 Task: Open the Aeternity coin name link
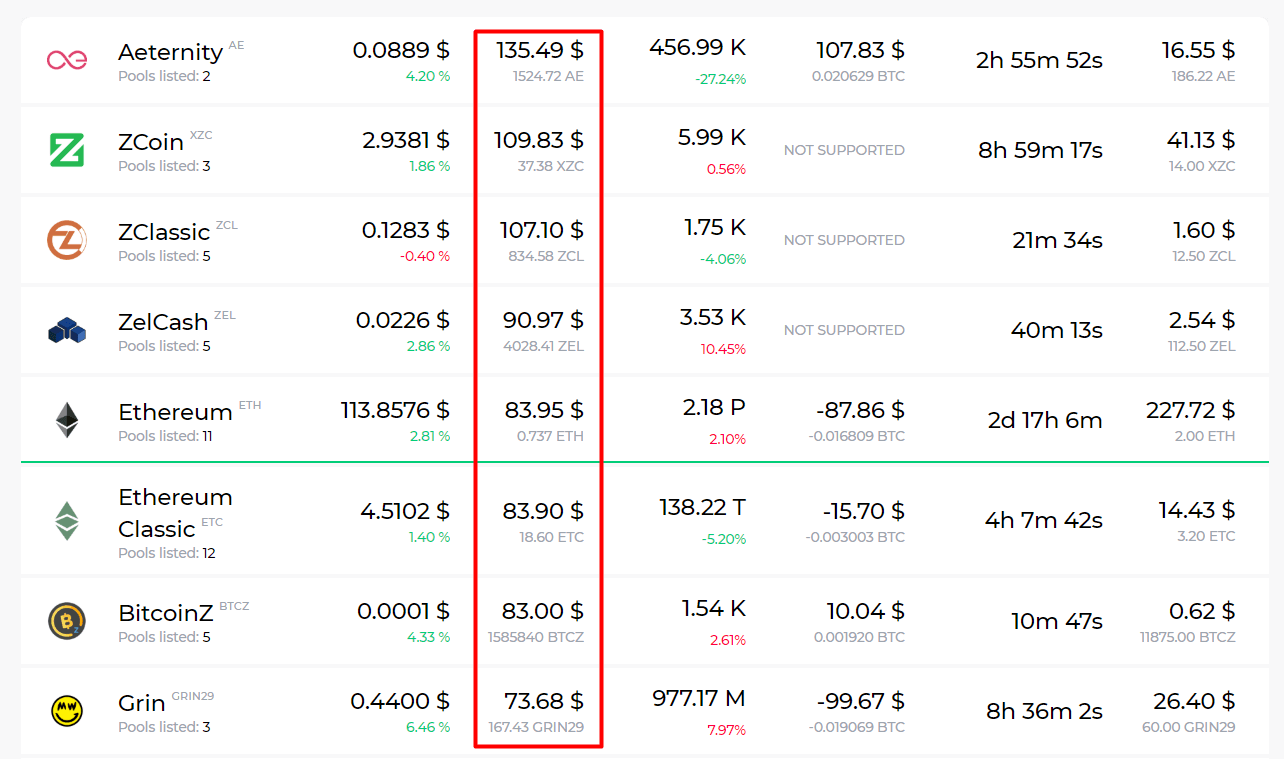coord(170,52)
